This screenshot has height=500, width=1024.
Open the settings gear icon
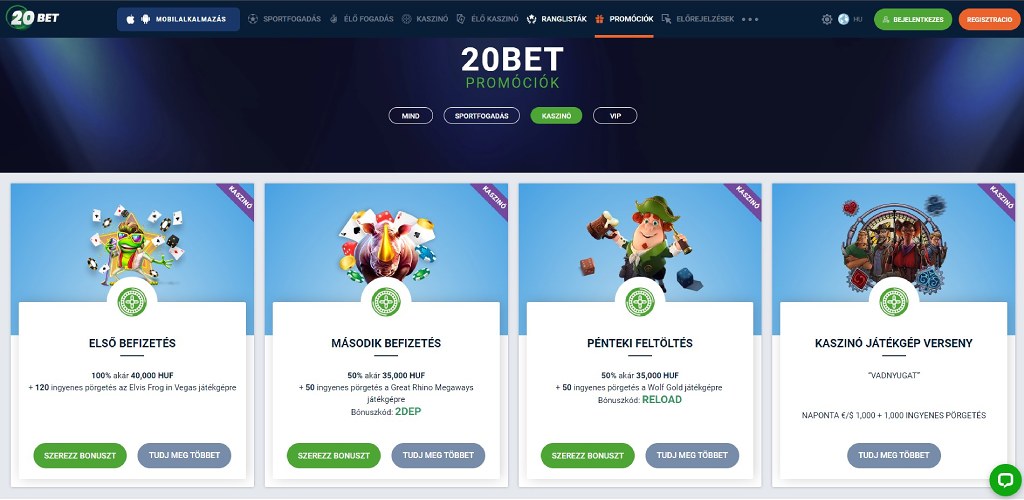click(x=827, y=20)
